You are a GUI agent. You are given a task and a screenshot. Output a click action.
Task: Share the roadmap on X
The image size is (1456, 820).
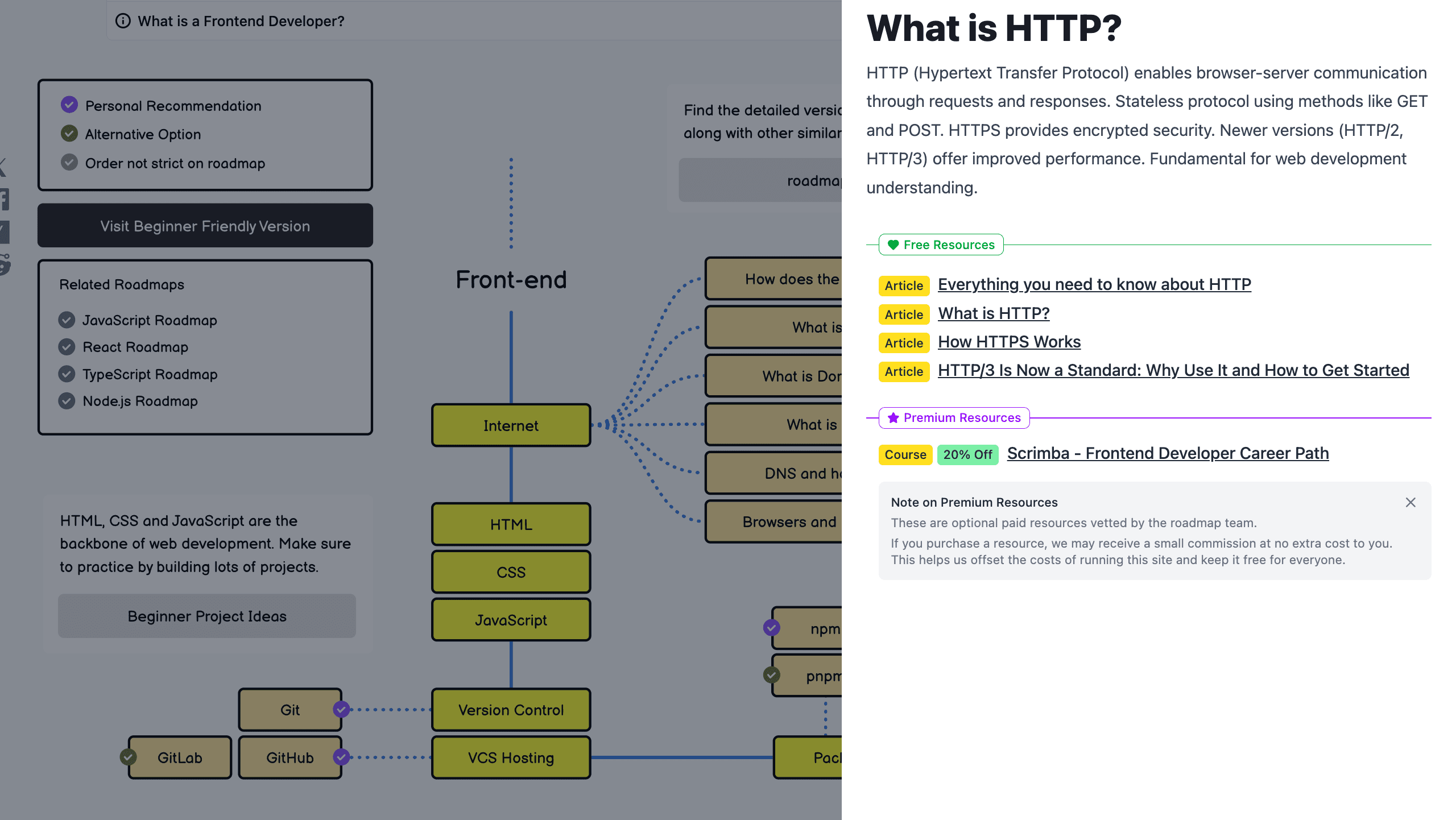[x=3, y=168]
